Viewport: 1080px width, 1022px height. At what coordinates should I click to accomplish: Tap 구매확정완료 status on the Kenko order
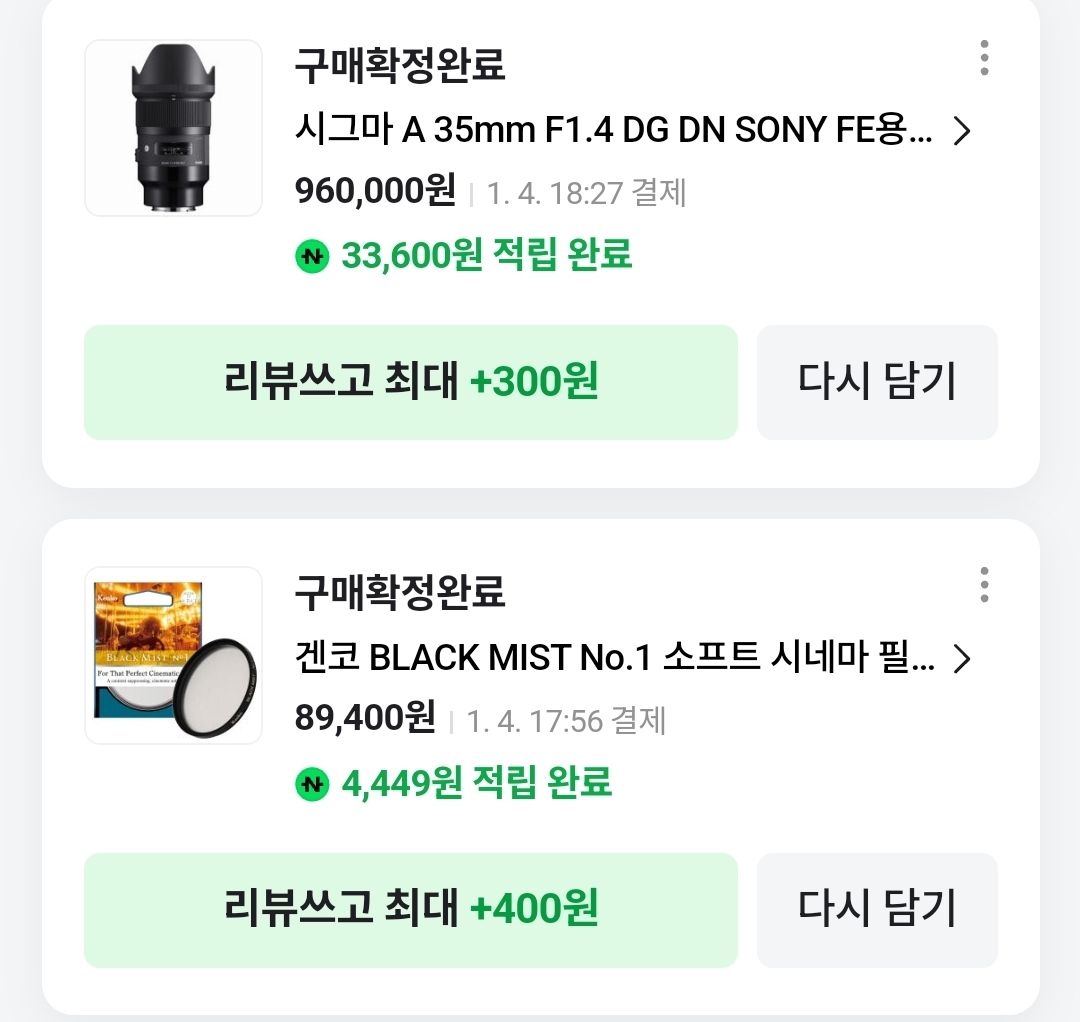tap(400, 593)
